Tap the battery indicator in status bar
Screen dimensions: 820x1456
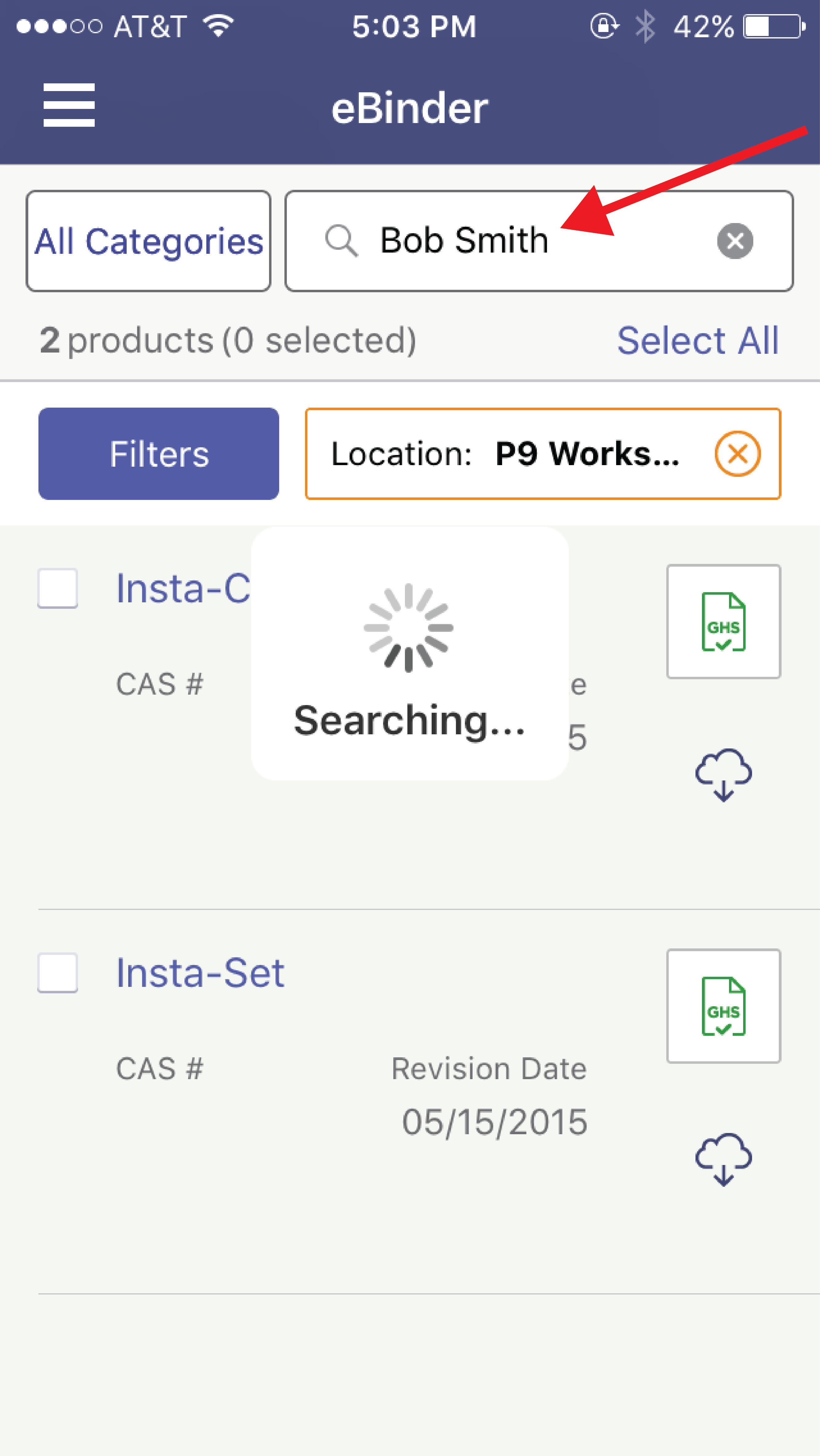(773, 26)
